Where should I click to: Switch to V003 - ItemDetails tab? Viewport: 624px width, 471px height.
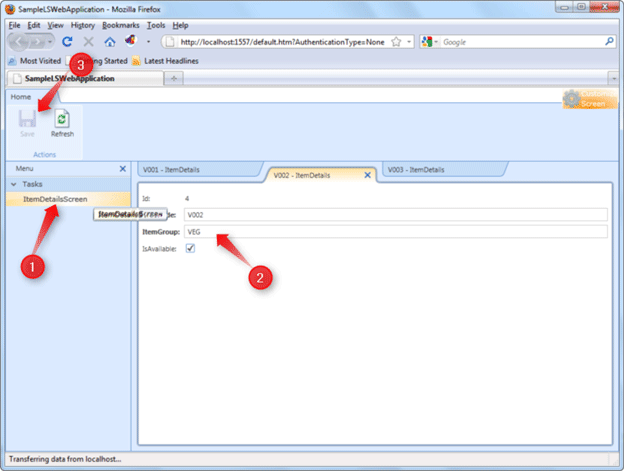pos(444,169)
